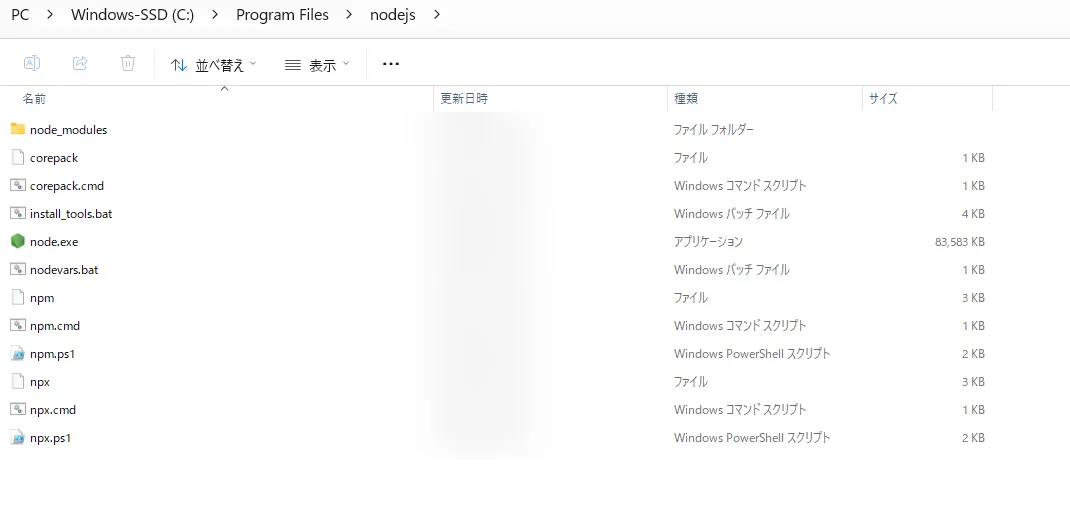Select the node_modules folder icon
Viewport: 1070px width, 517px height.
(x=17, y=130)
